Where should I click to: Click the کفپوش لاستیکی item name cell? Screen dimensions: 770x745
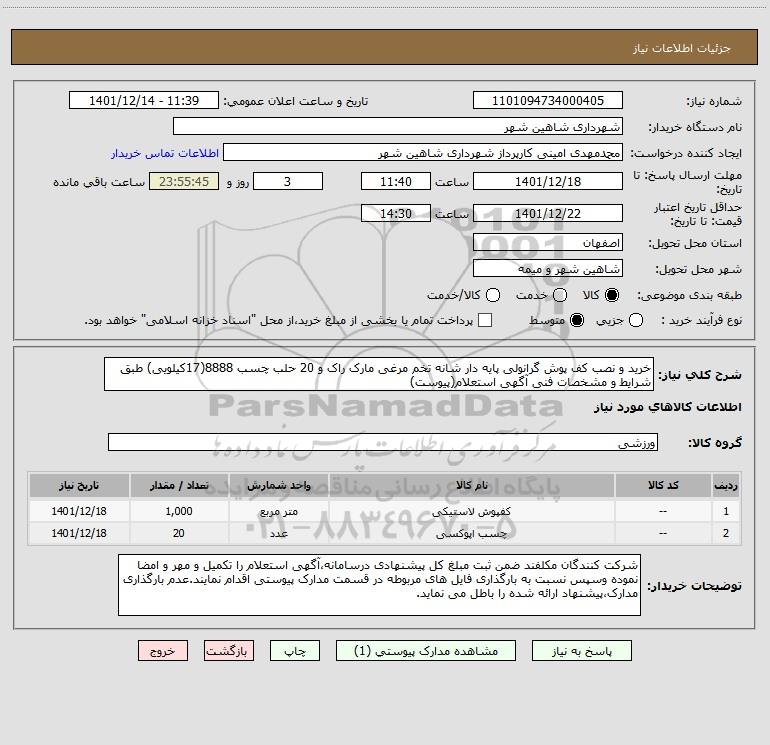click(471, 511)
